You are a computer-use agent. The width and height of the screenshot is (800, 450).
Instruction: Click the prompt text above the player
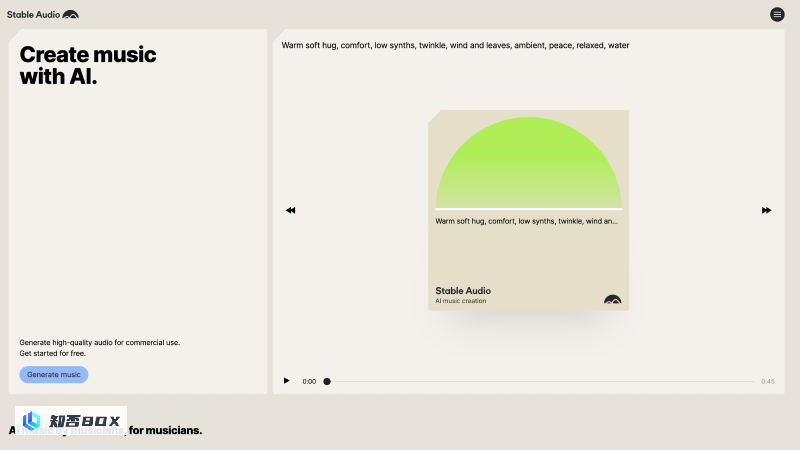tap(455, 45)
